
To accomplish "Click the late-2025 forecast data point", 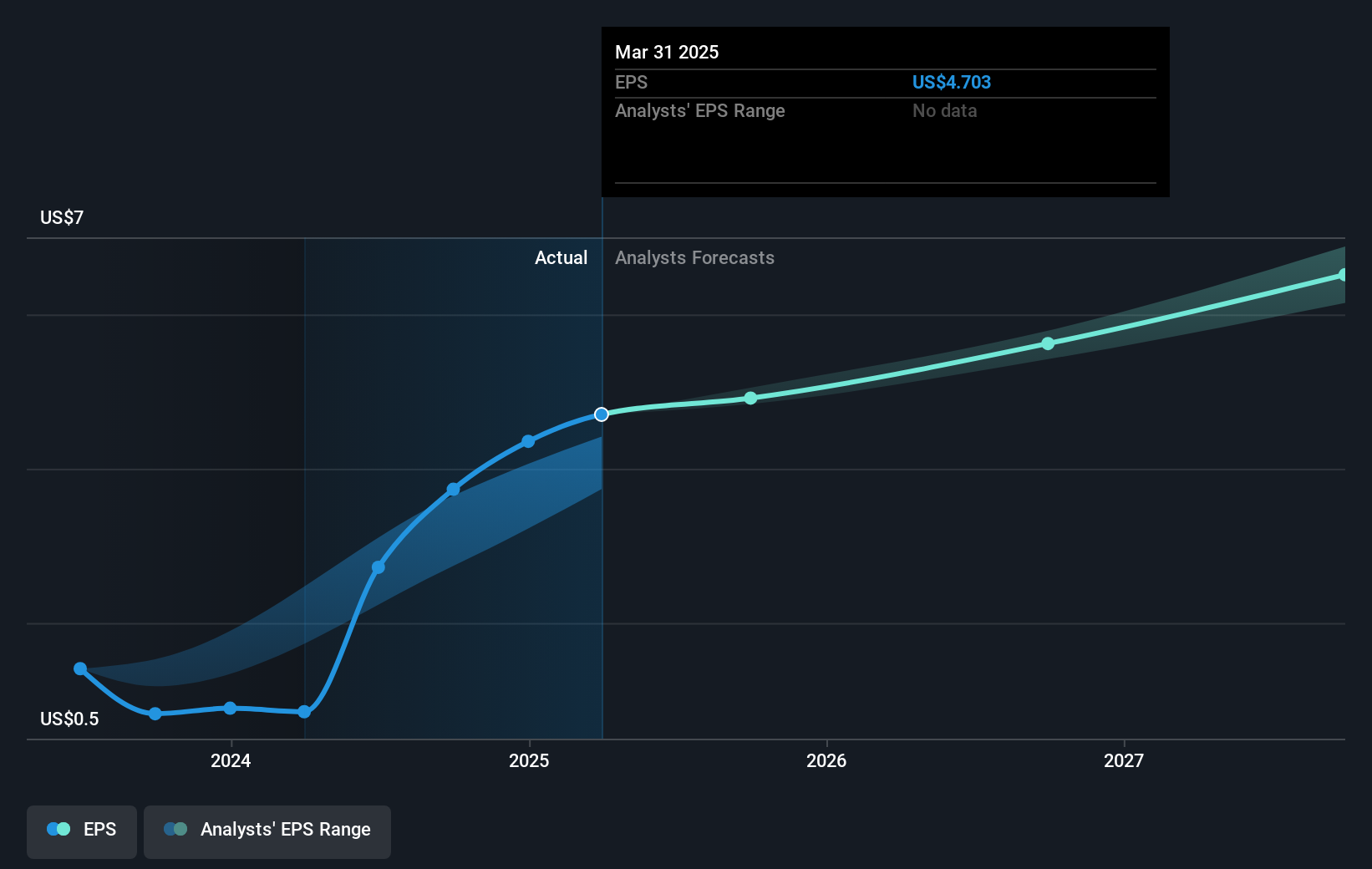I will pyautogui.click(x=750, y=398).
